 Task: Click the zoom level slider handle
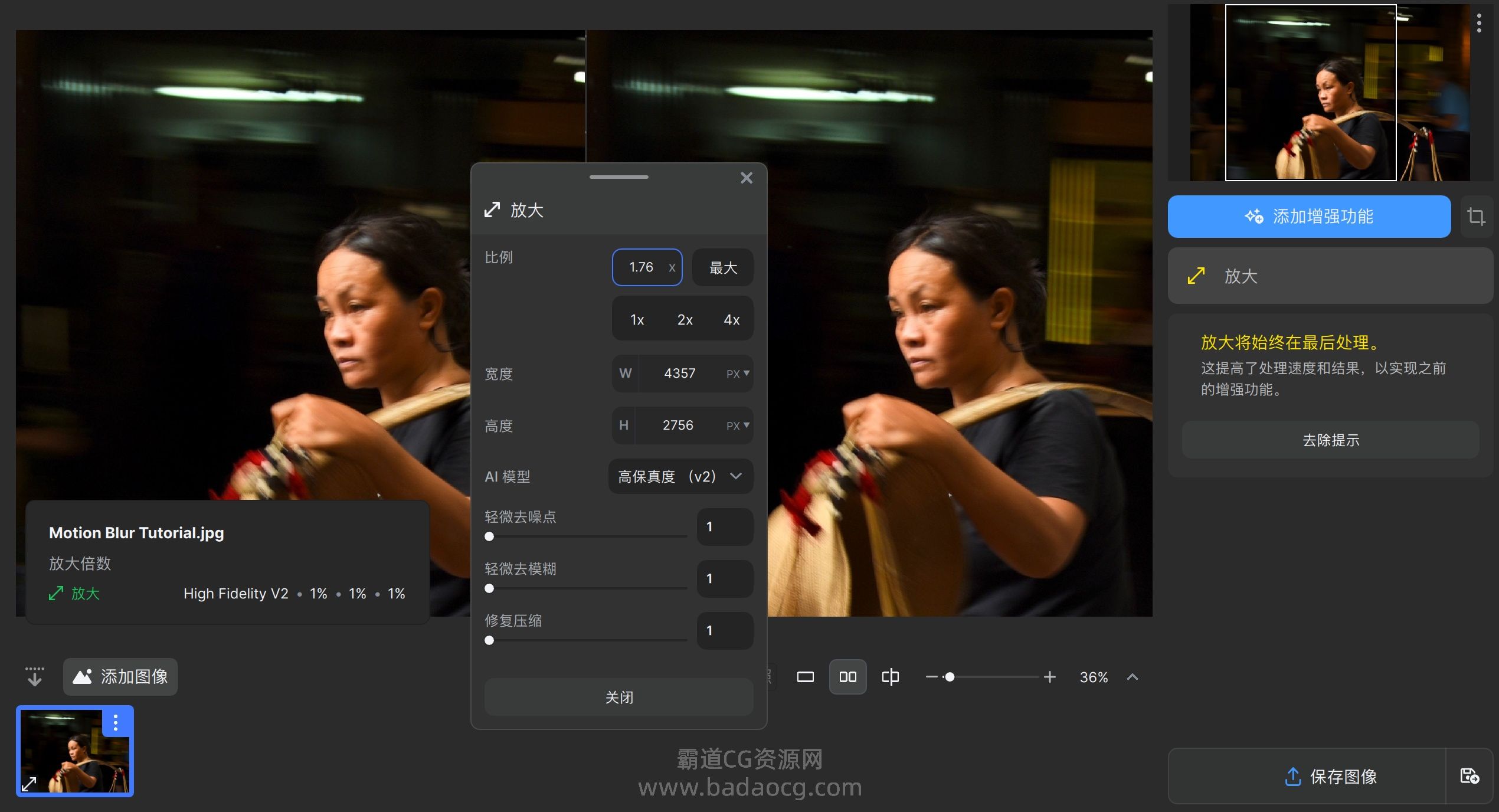pyautogui.click(x=950, y=677)
